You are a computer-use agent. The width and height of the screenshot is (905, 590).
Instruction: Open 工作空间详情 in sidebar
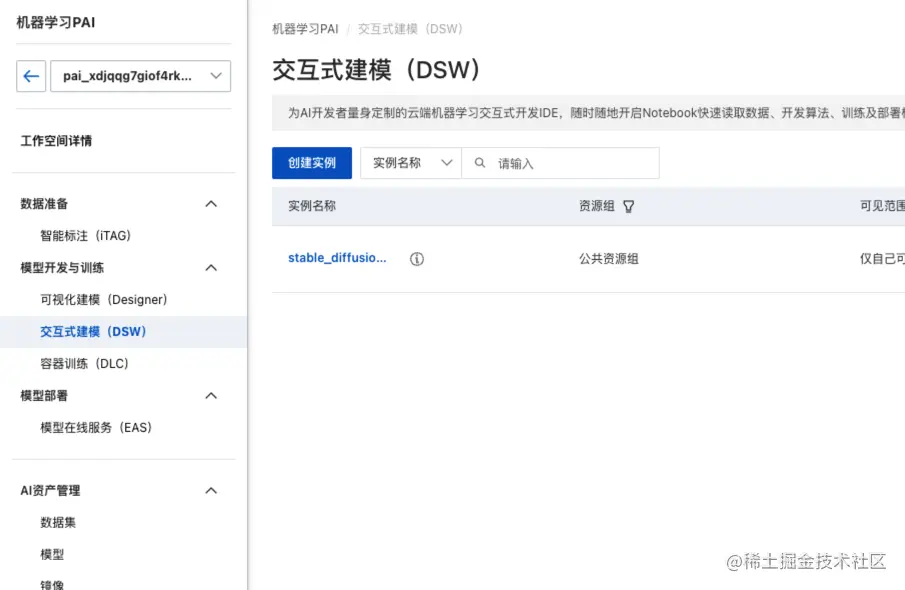(56, 141)
